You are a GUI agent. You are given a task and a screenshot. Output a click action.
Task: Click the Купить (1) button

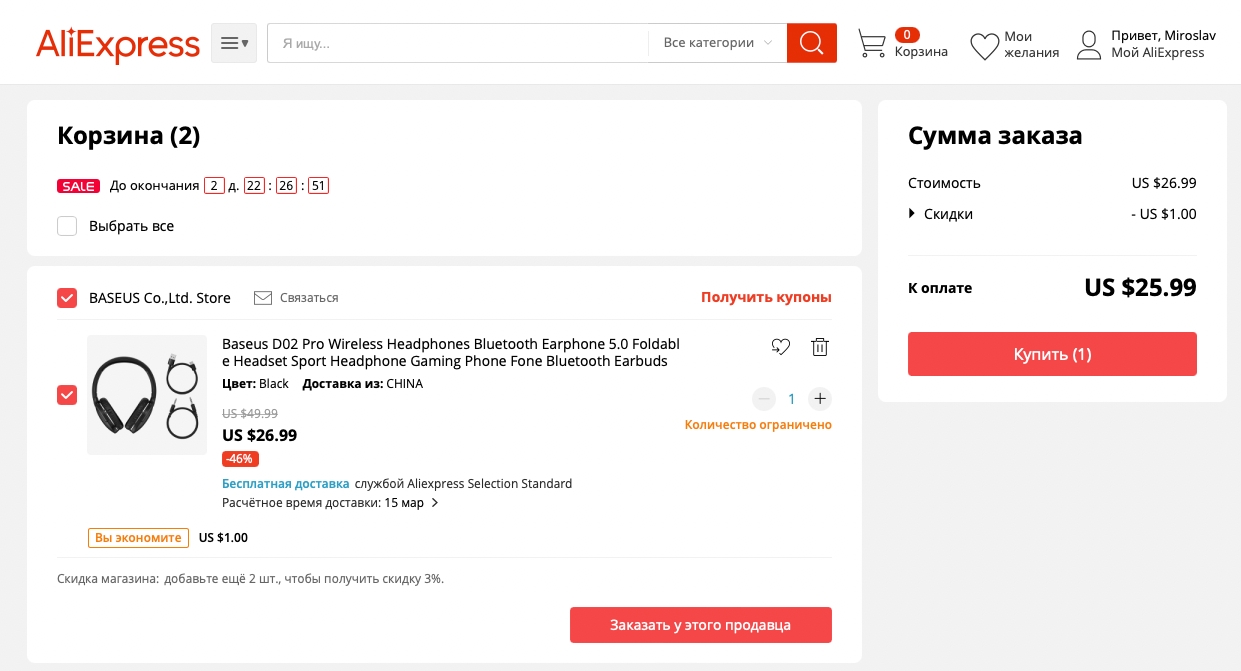pos(1052,354)
